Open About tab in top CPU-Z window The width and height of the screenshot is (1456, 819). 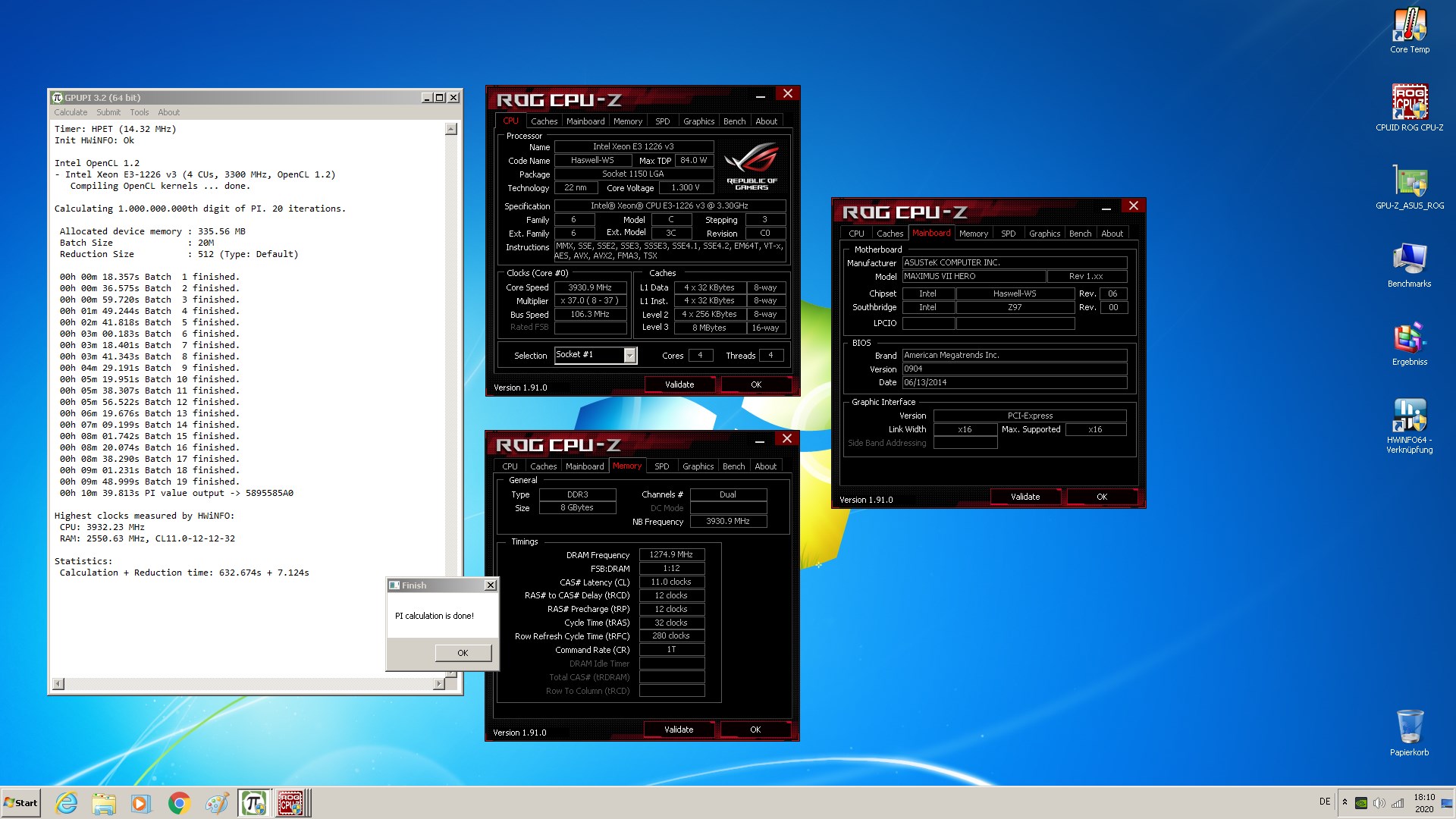766,121
